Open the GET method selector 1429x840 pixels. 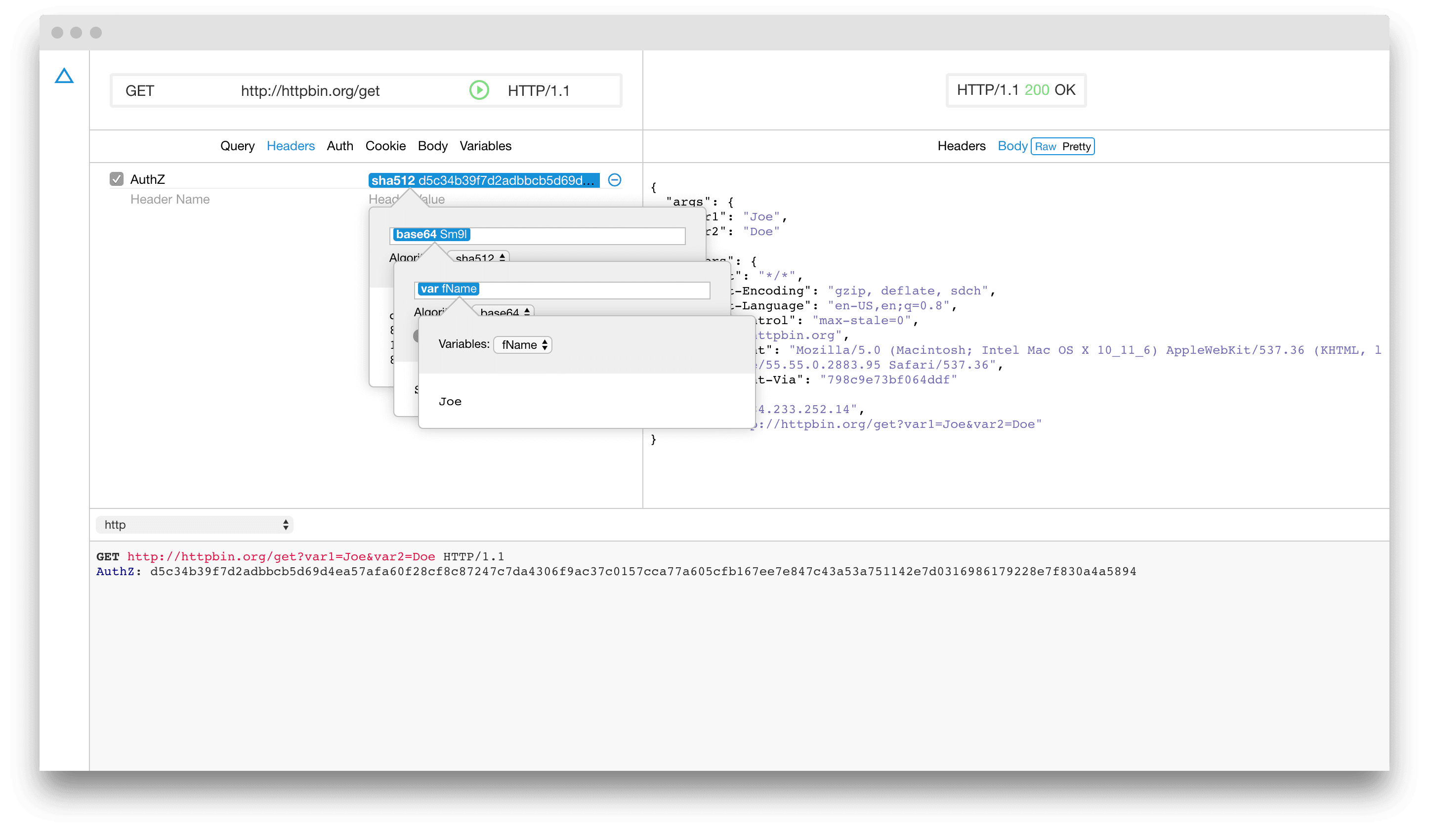click(x=139, y=91)
